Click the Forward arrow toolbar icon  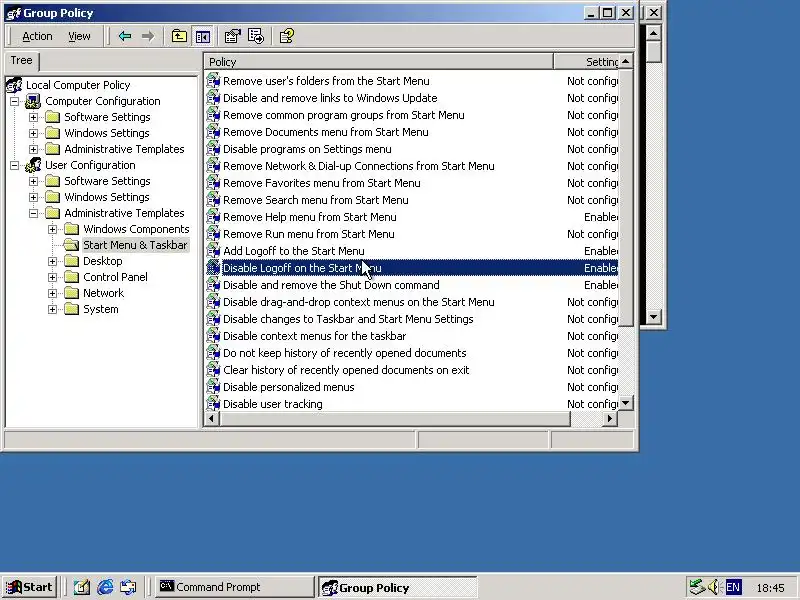point(148,36)
